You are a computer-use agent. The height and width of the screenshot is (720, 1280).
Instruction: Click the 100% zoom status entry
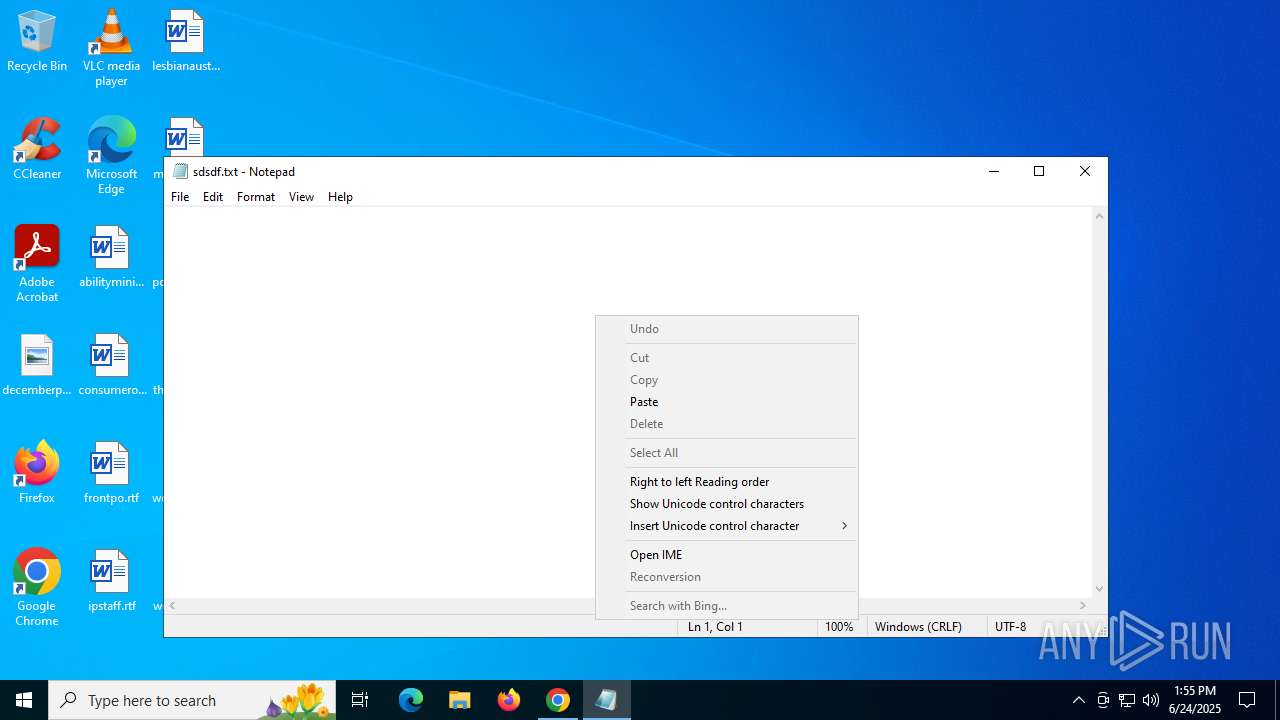tap(839, 627)
